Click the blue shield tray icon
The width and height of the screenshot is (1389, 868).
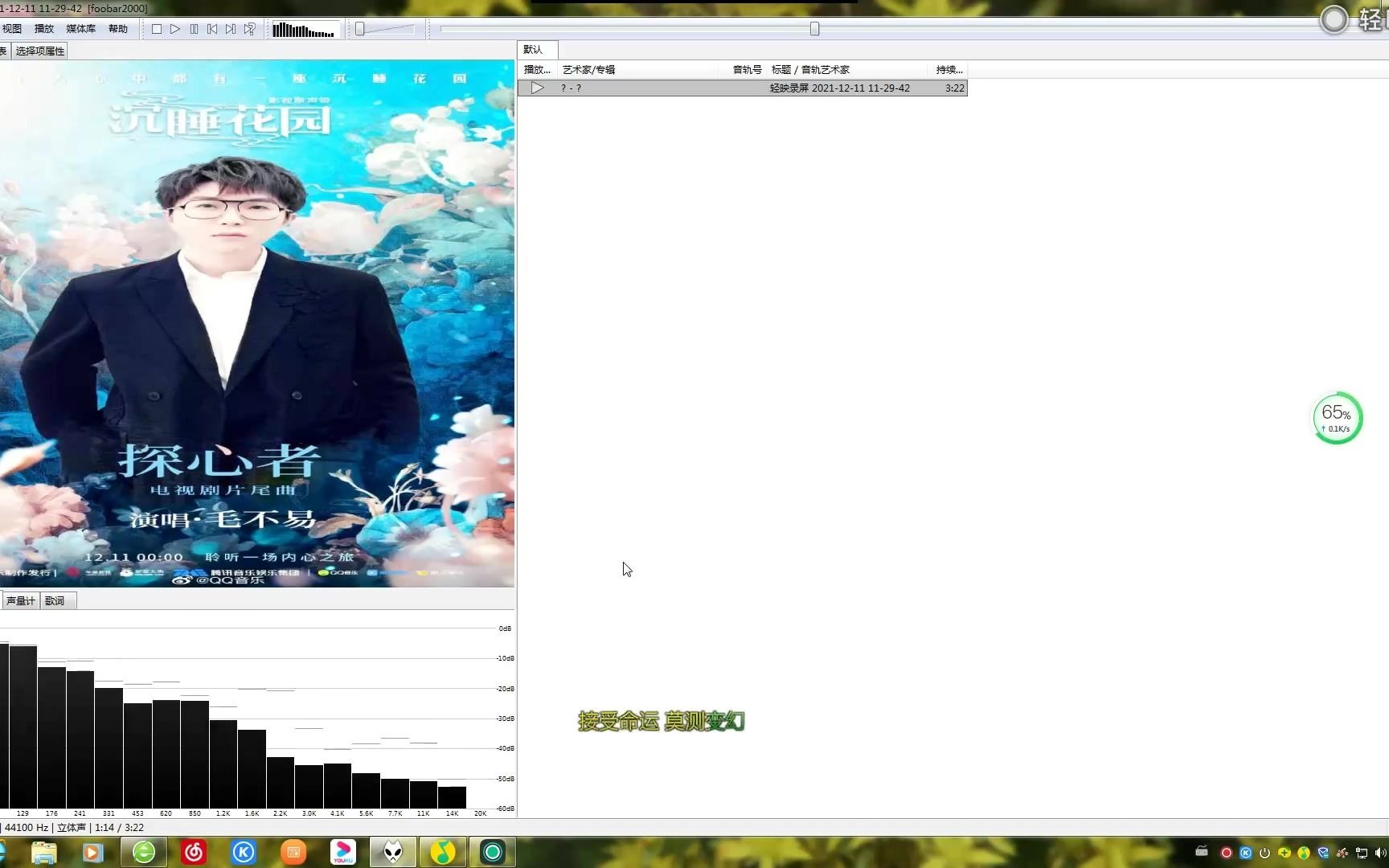point(1323,853)
